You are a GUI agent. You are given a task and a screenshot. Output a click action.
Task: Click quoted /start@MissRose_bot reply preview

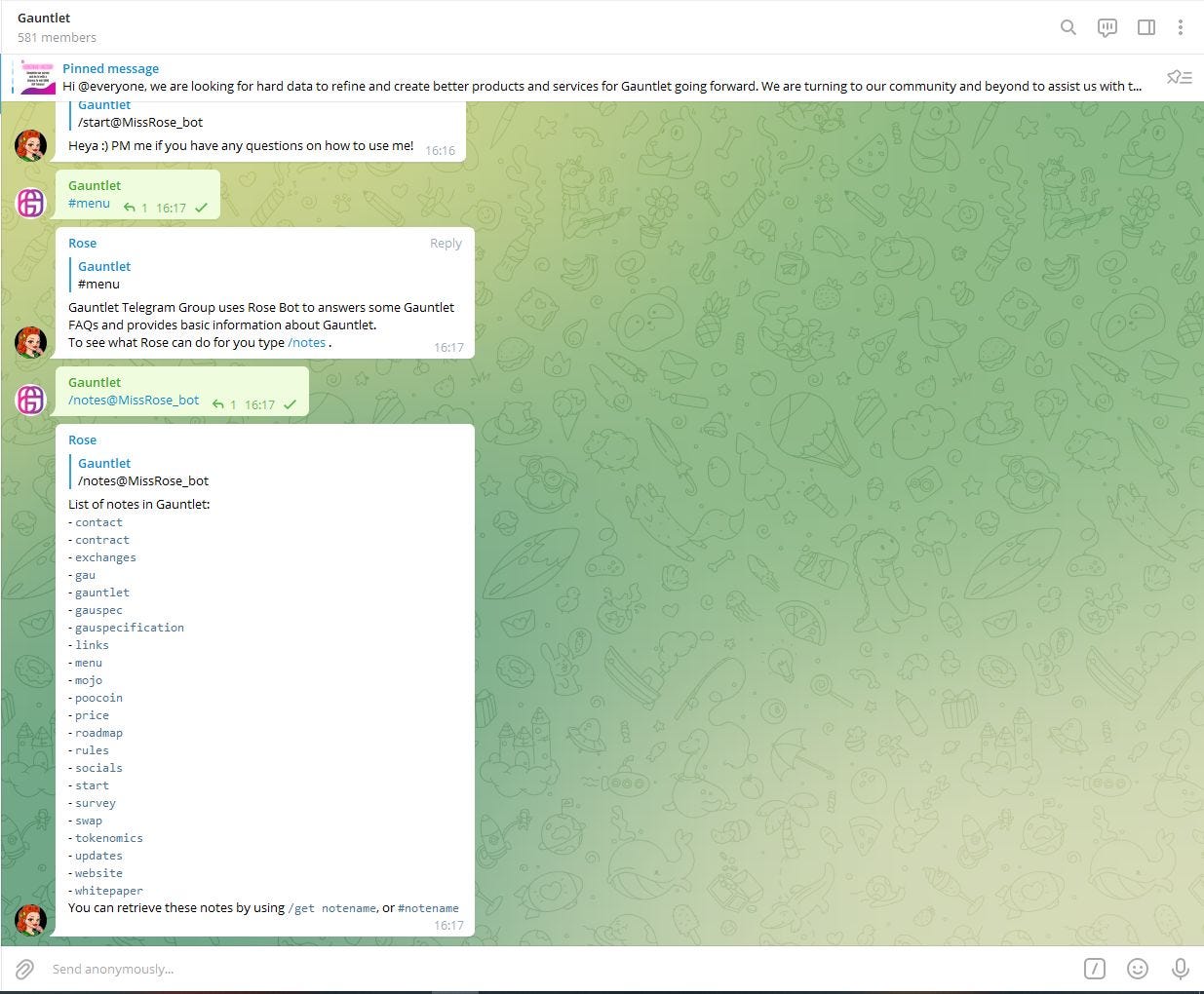pyautogui.click(x=263, y=114)
